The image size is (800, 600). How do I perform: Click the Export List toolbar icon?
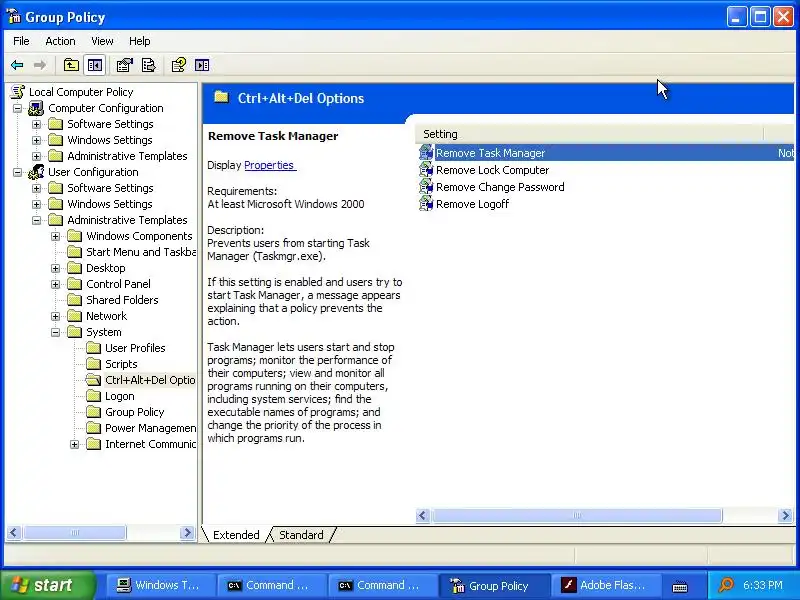(x=148, y=65)
